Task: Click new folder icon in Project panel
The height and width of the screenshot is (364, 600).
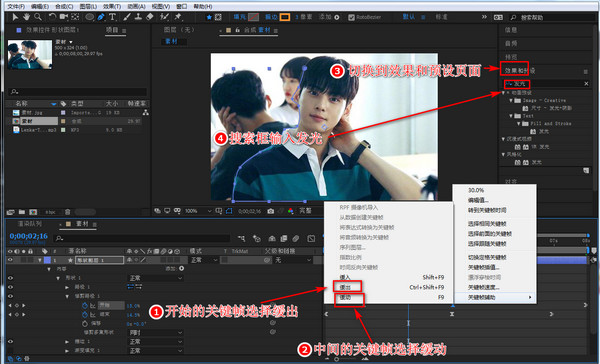Action: tap(22, 212)
